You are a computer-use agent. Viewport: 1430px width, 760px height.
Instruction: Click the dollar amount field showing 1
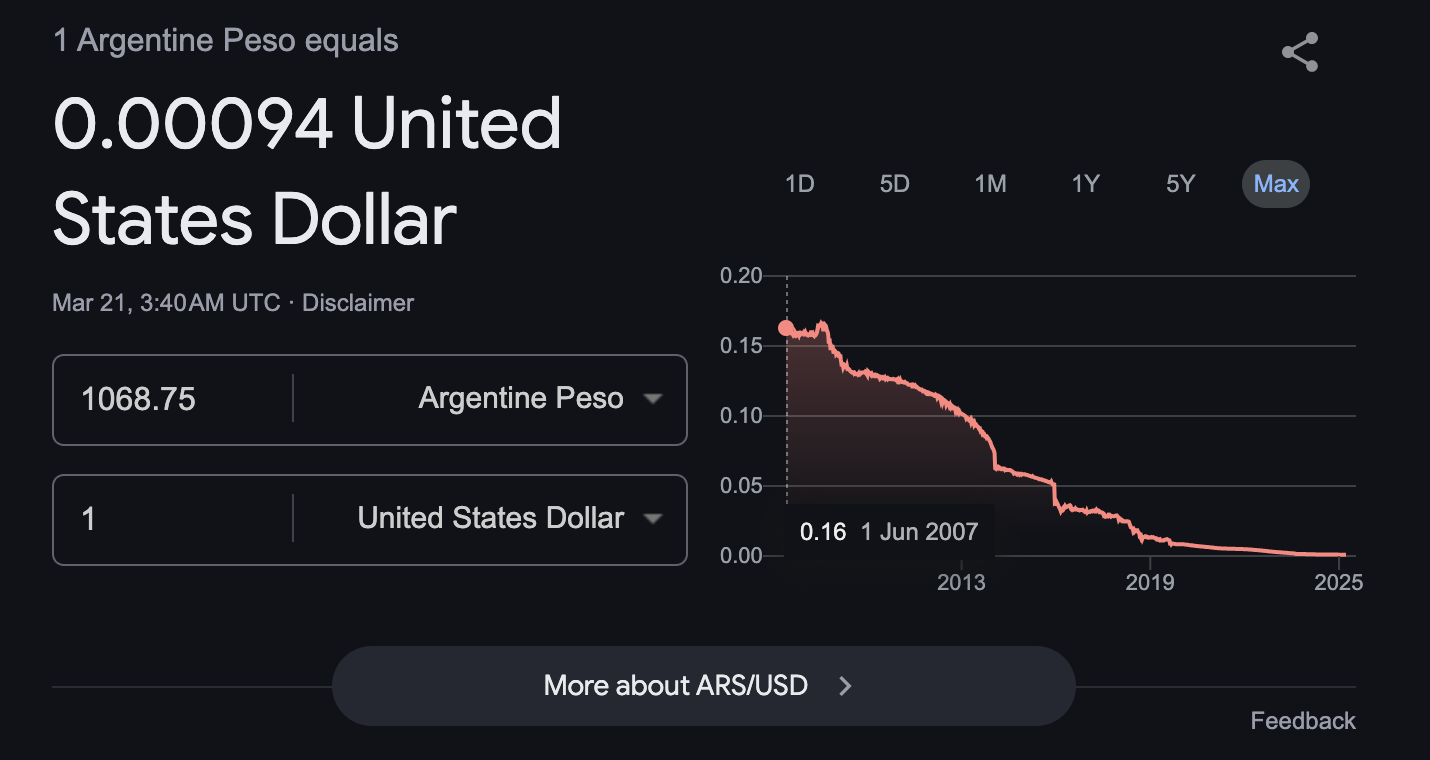tap(170, 520)
